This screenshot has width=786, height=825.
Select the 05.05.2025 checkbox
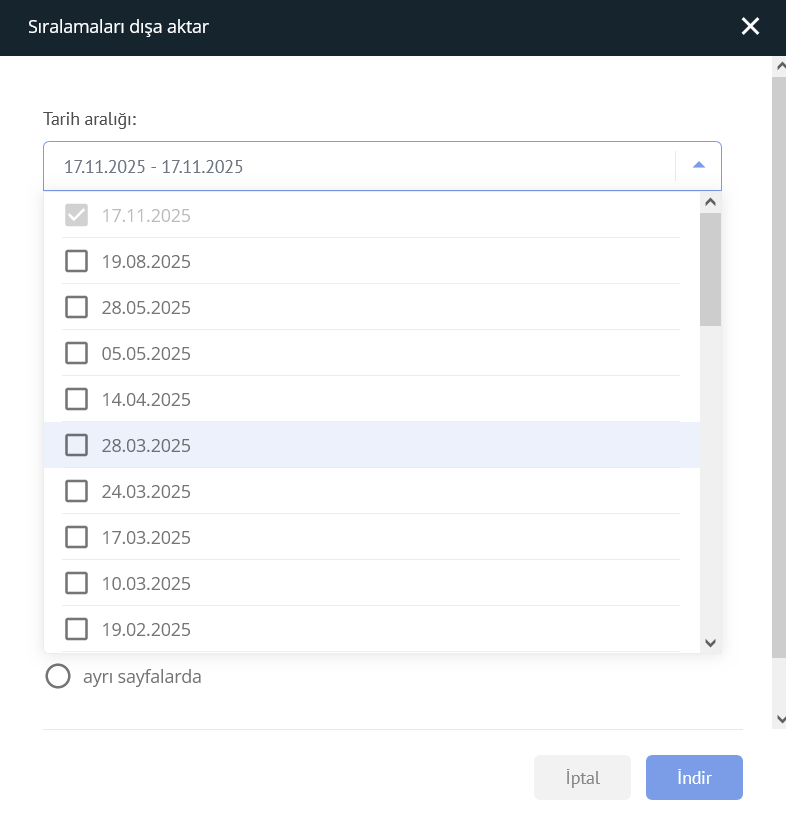point(76,354)
